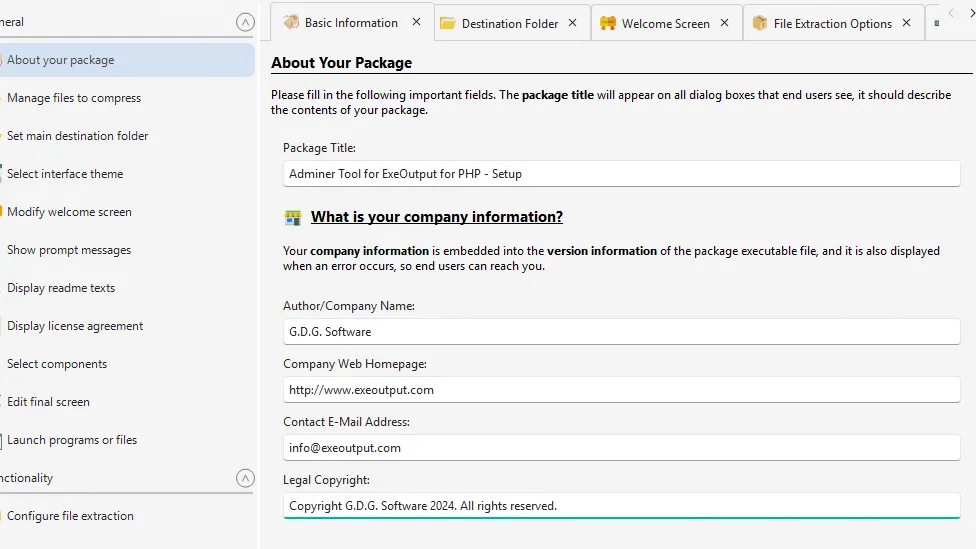The image size is (976, 549).
Task: Focus the Author/Company Name field
Action: [621, 332]
